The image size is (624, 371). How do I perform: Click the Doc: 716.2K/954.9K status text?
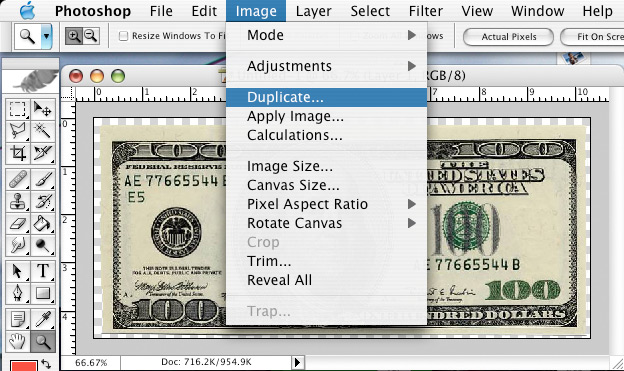[x=206, y=362]
